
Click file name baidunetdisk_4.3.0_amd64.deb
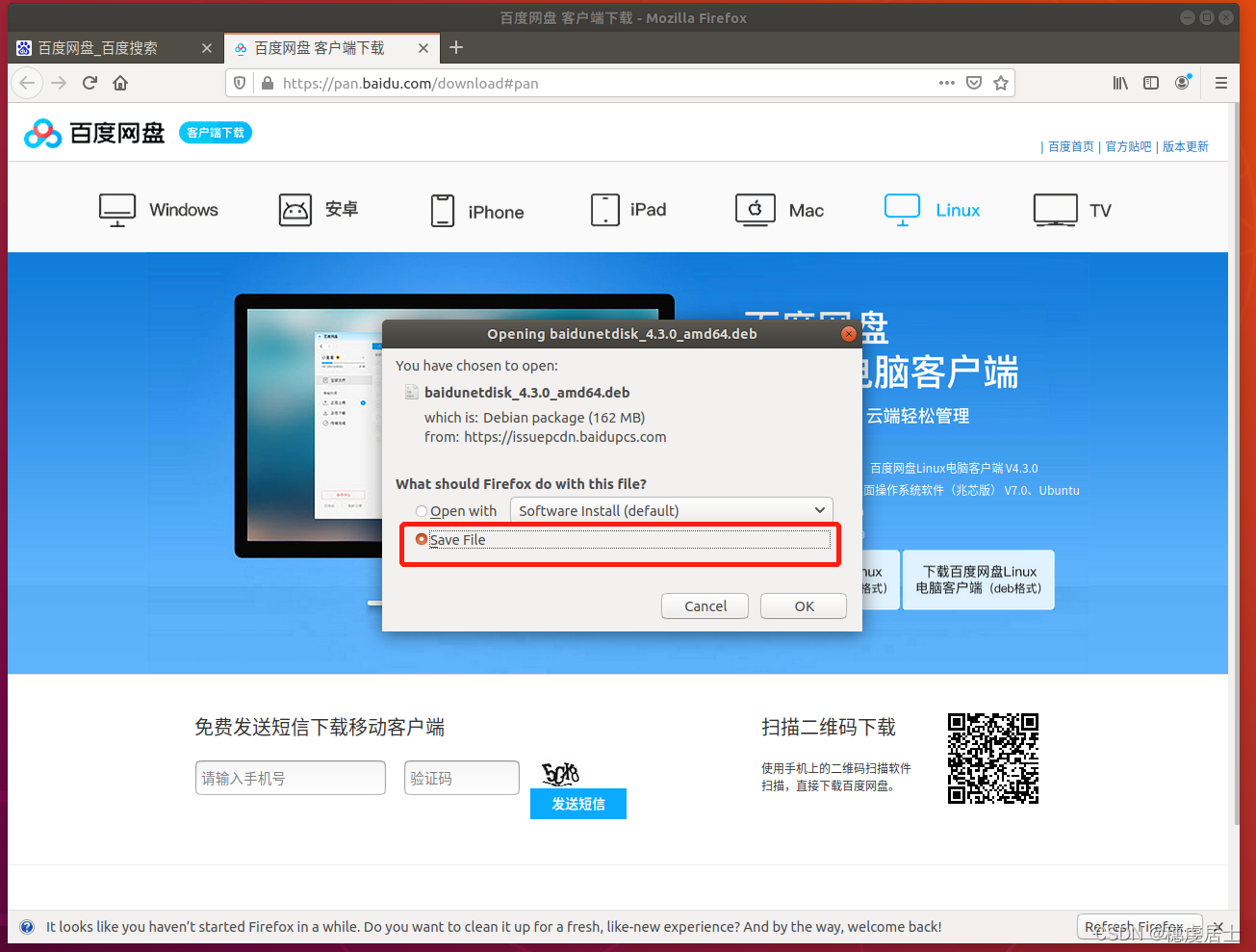tap(527, 393)
